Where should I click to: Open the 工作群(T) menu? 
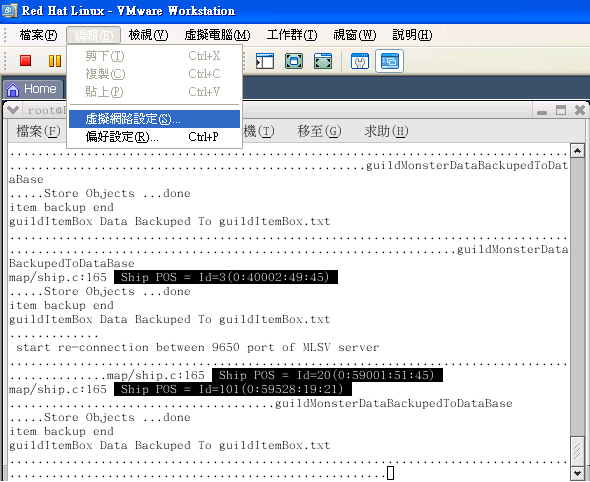pyautogui.click(x=292, y=35)
